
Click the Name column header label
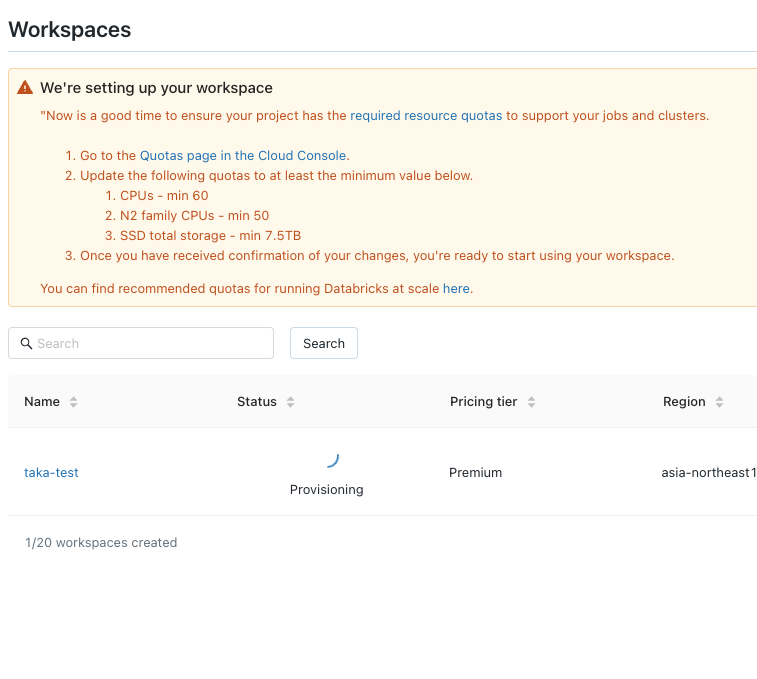42,402
